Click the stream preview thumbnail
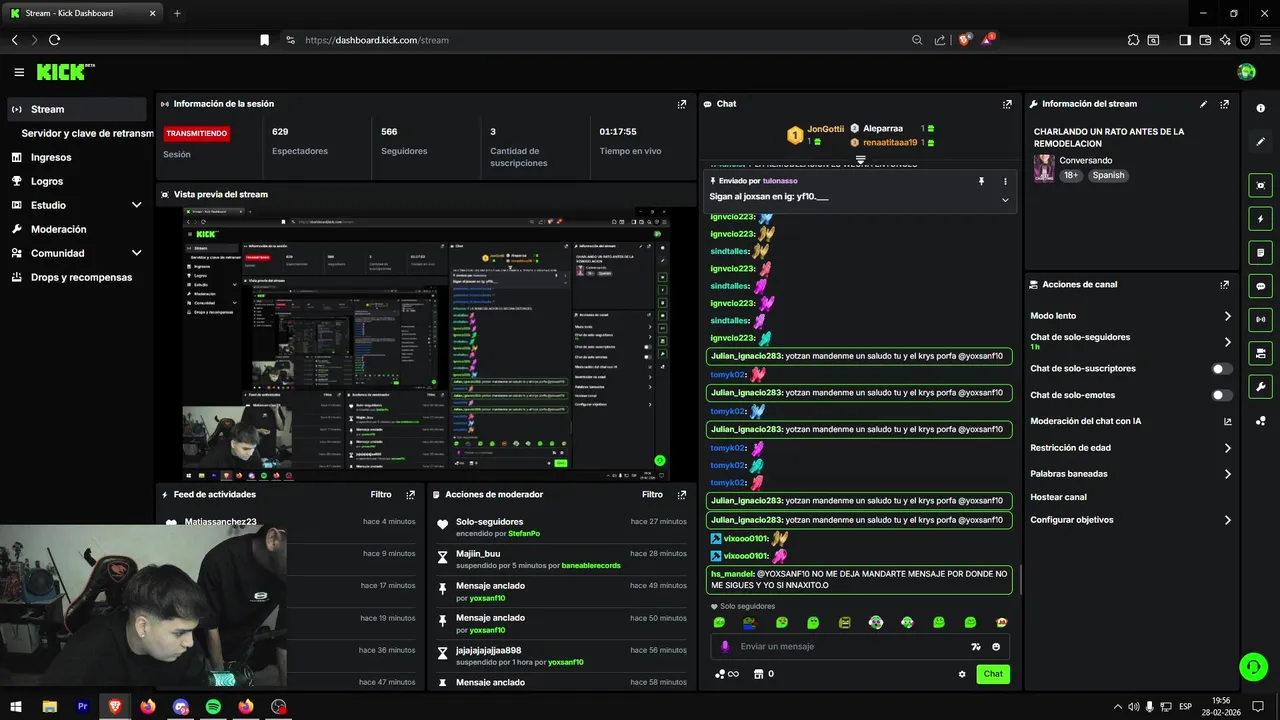Image resolution: width=1280 pixels, height=720 pixels. click(x=426, y=344)
